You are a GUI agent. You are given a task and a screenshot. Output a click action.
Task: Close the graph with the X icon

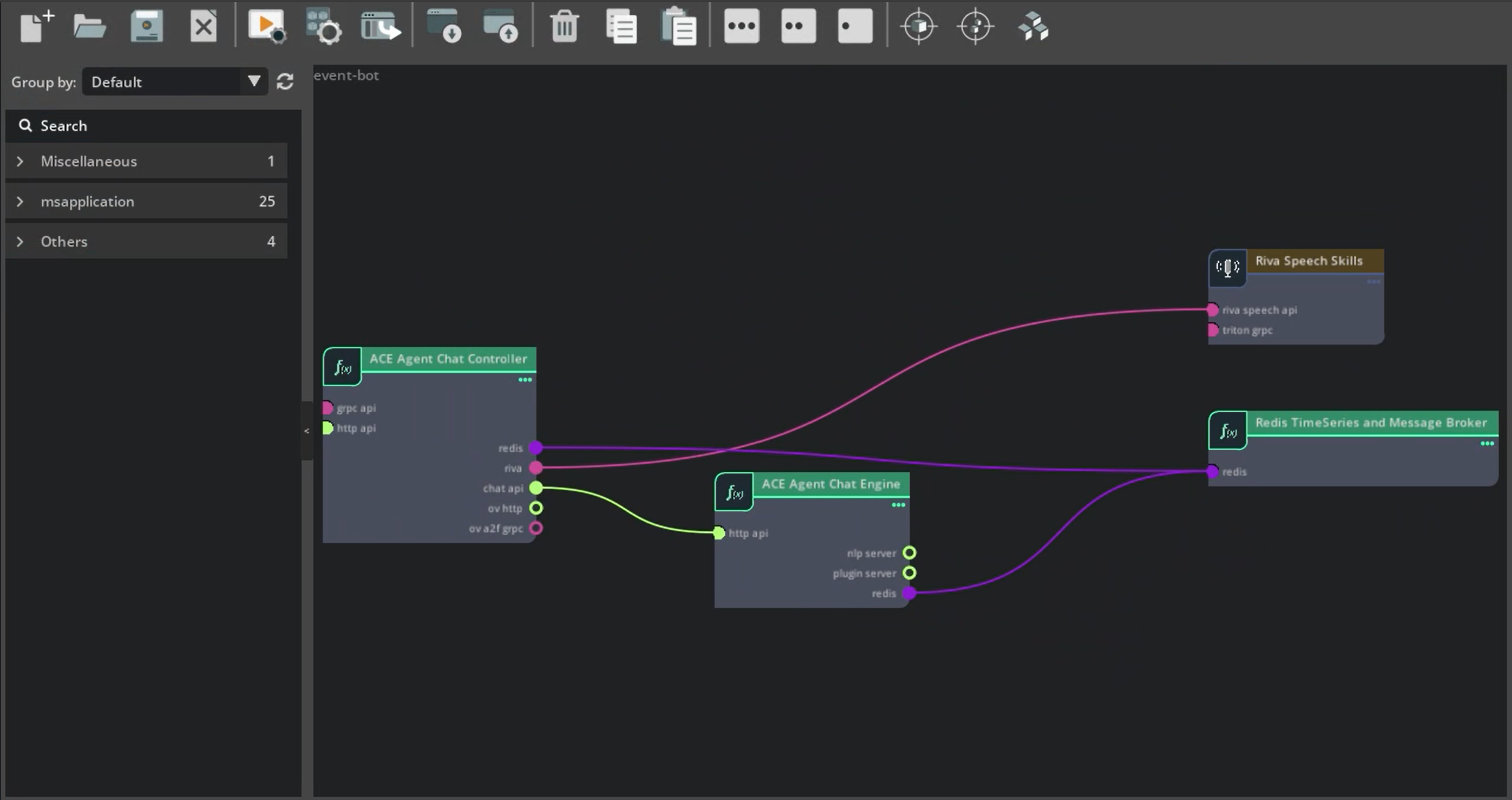click(204, 27)
